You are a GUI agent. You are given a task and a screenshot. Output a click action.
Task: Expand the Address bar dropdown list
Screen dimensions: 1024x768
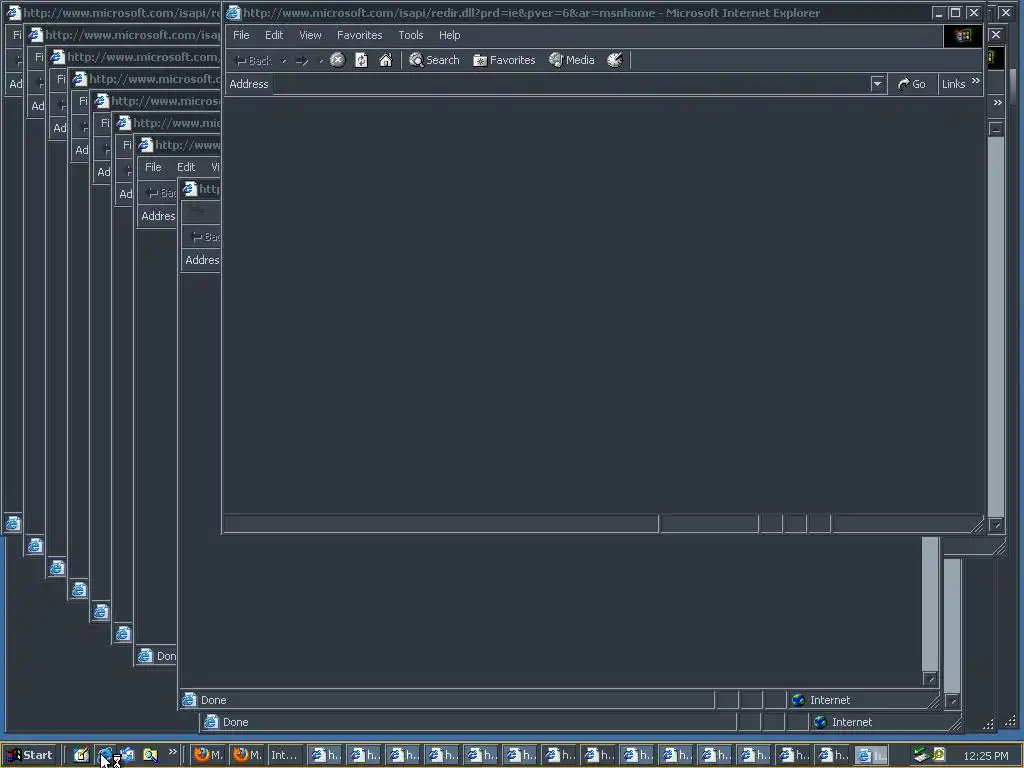coord(877,84)
